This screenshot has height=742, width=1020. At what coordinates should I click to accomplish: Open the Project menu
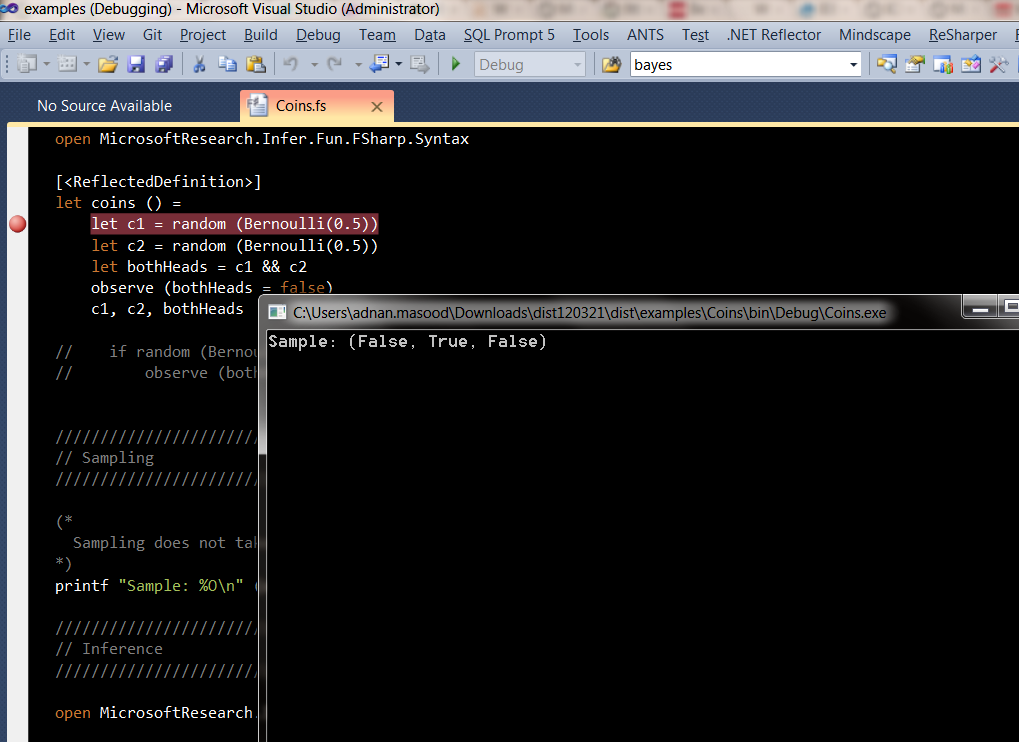(203, 34)
